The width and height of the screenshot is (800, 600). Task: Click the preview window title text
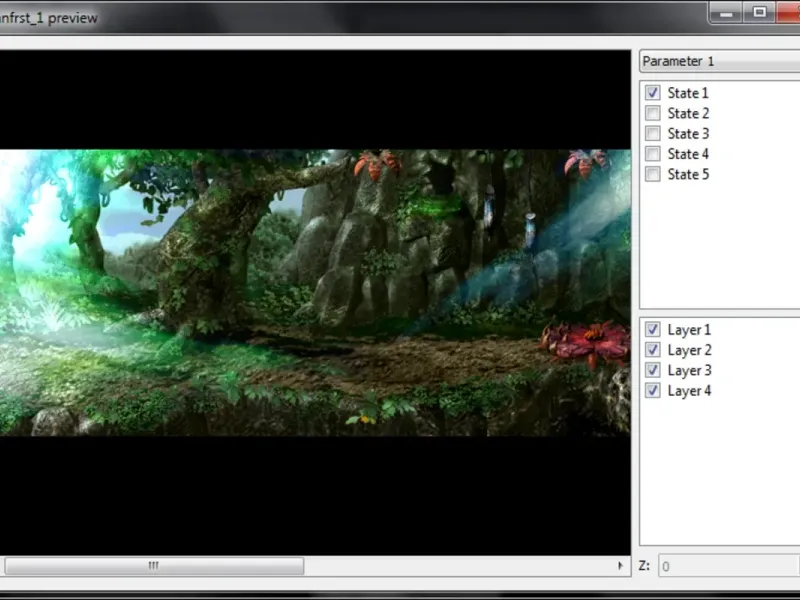48,18
